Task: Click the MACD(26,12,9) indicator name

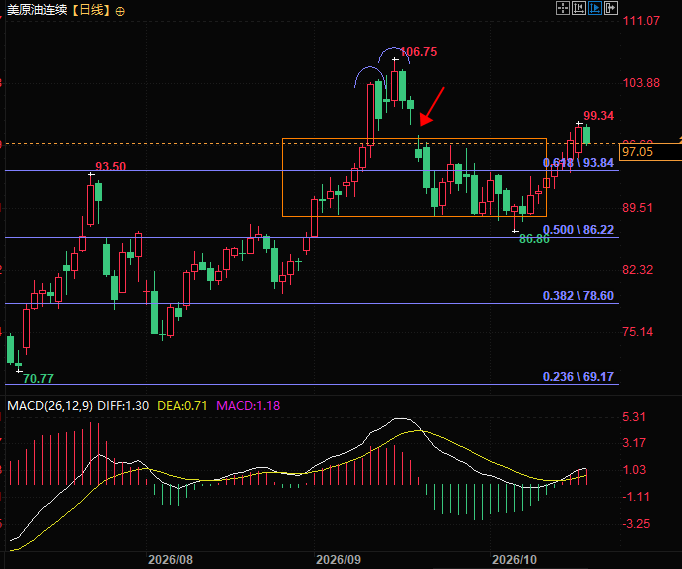Action: [x=50, y=406]
